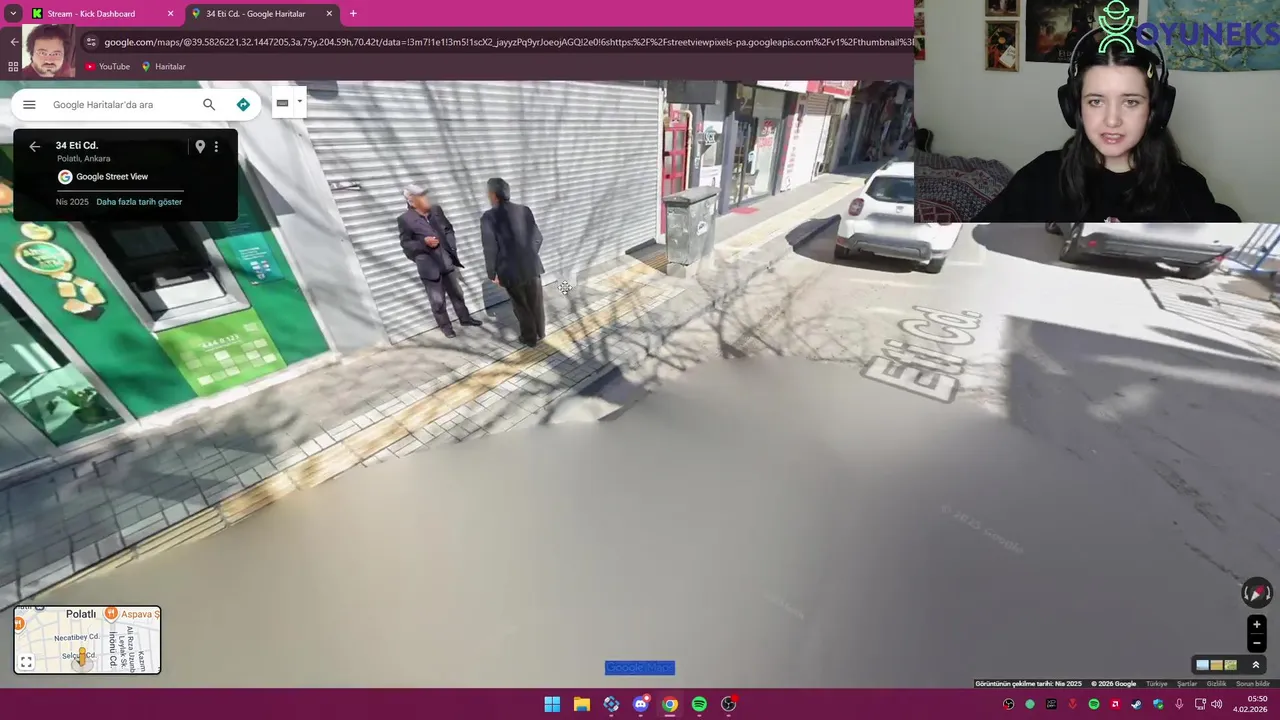Open the volume speaker tray icon
The image size is (1280, 720).
click(x=1216, y=704)
